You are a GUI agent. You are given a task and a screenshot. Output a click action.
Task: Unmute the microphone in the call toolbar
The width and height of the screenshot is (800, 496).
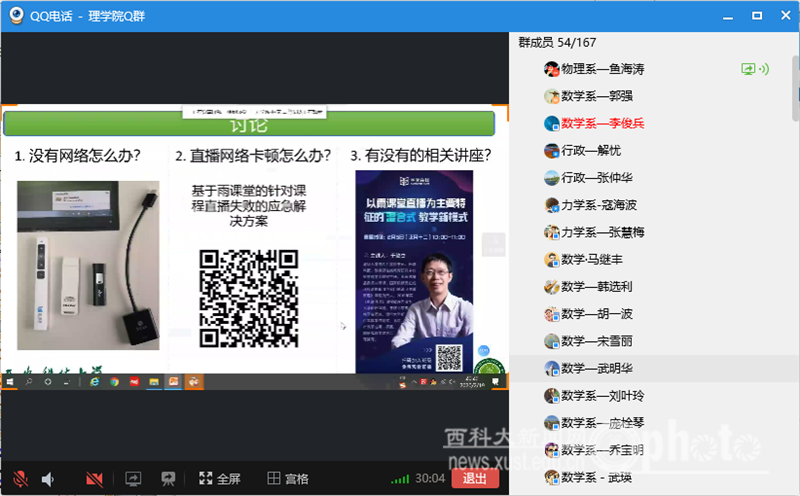coord(21,479)
